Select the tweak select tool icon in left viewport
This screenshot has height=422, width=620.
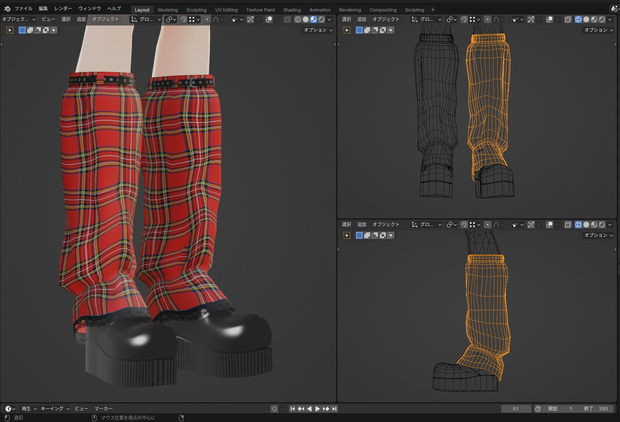(10, 30)
